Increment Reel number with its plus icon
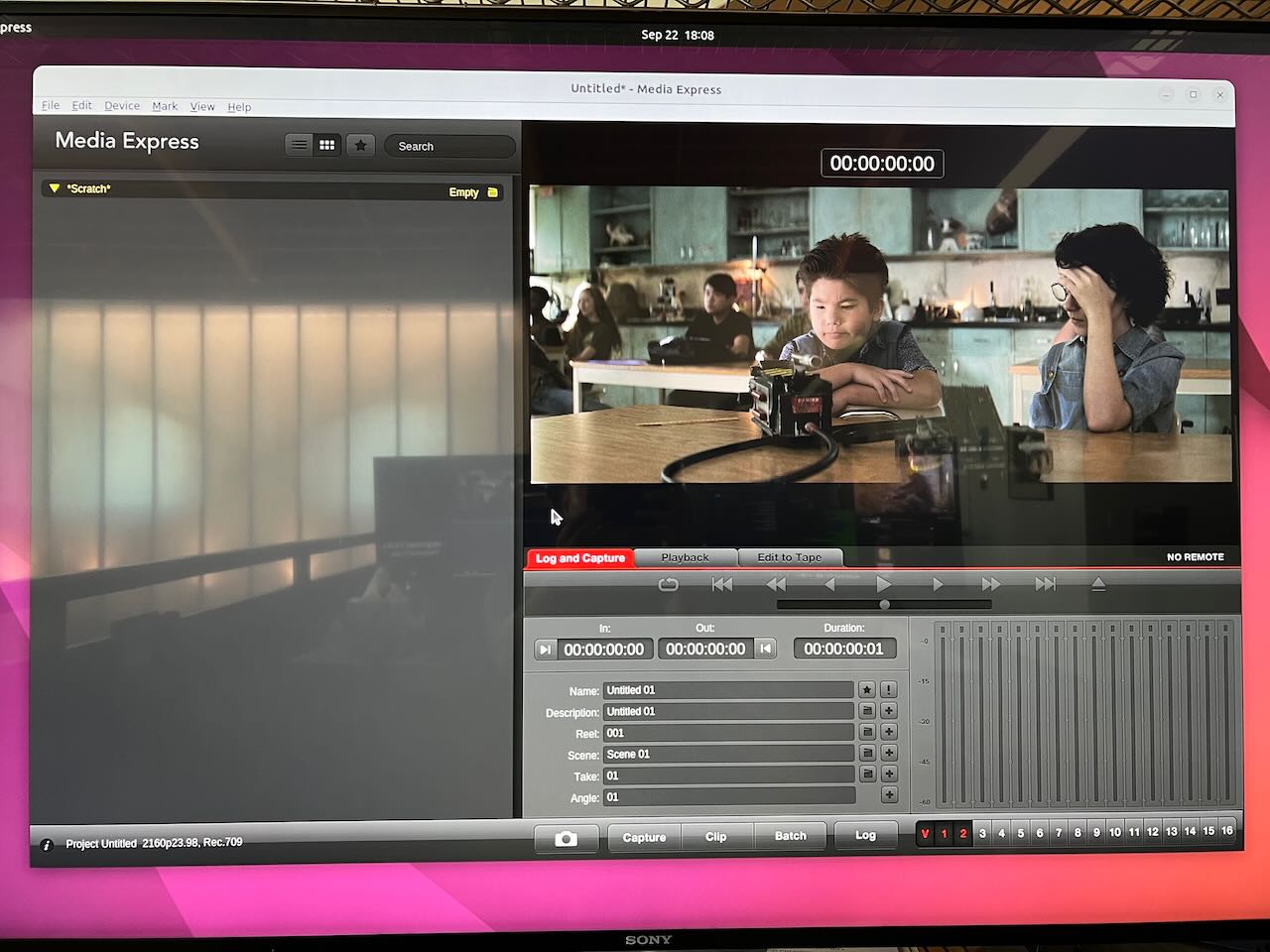This screenshot has width=1270, height=952. click(888, 732)
